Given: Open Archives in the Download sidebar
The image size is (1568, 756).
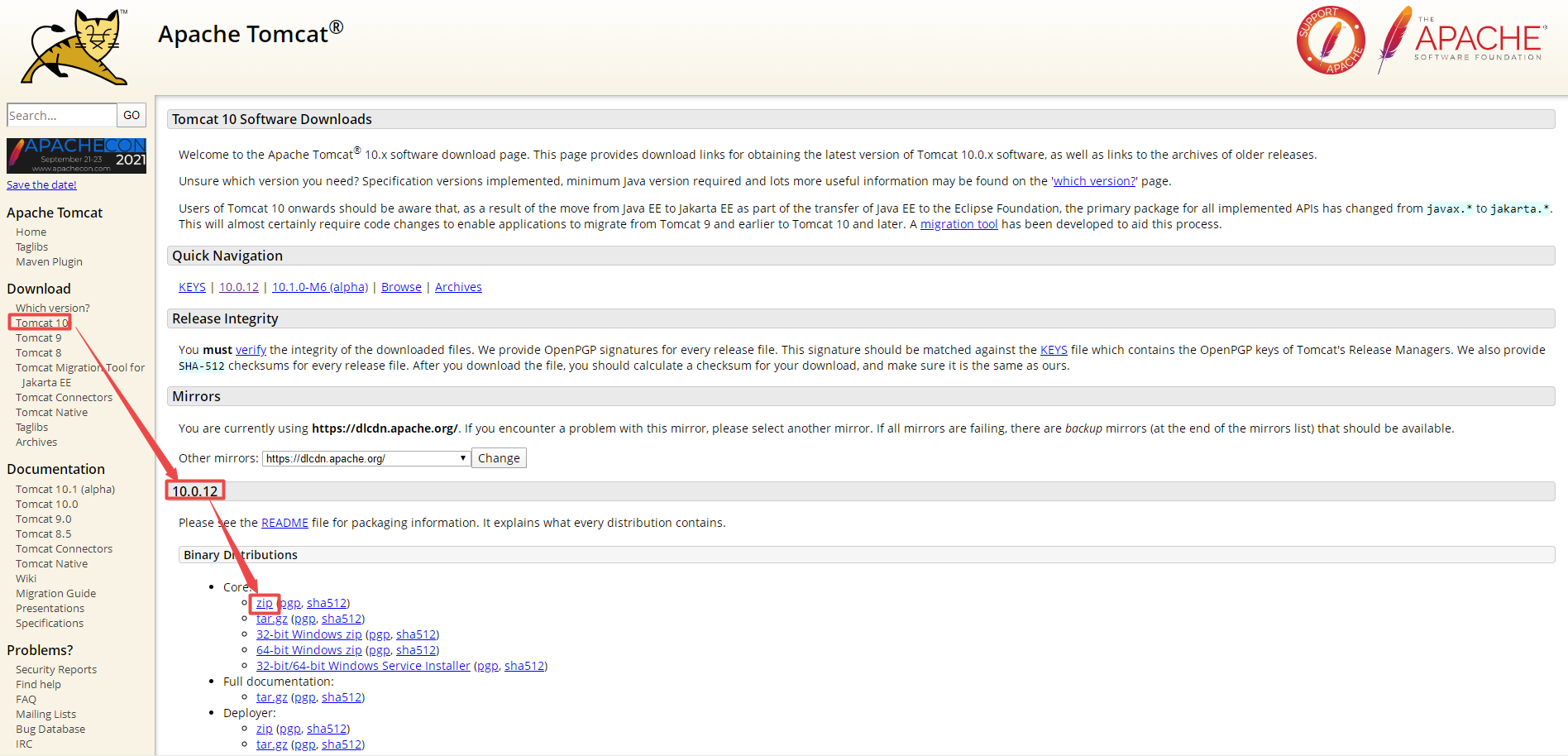Looking at the screenshot, I should point(36,443).
